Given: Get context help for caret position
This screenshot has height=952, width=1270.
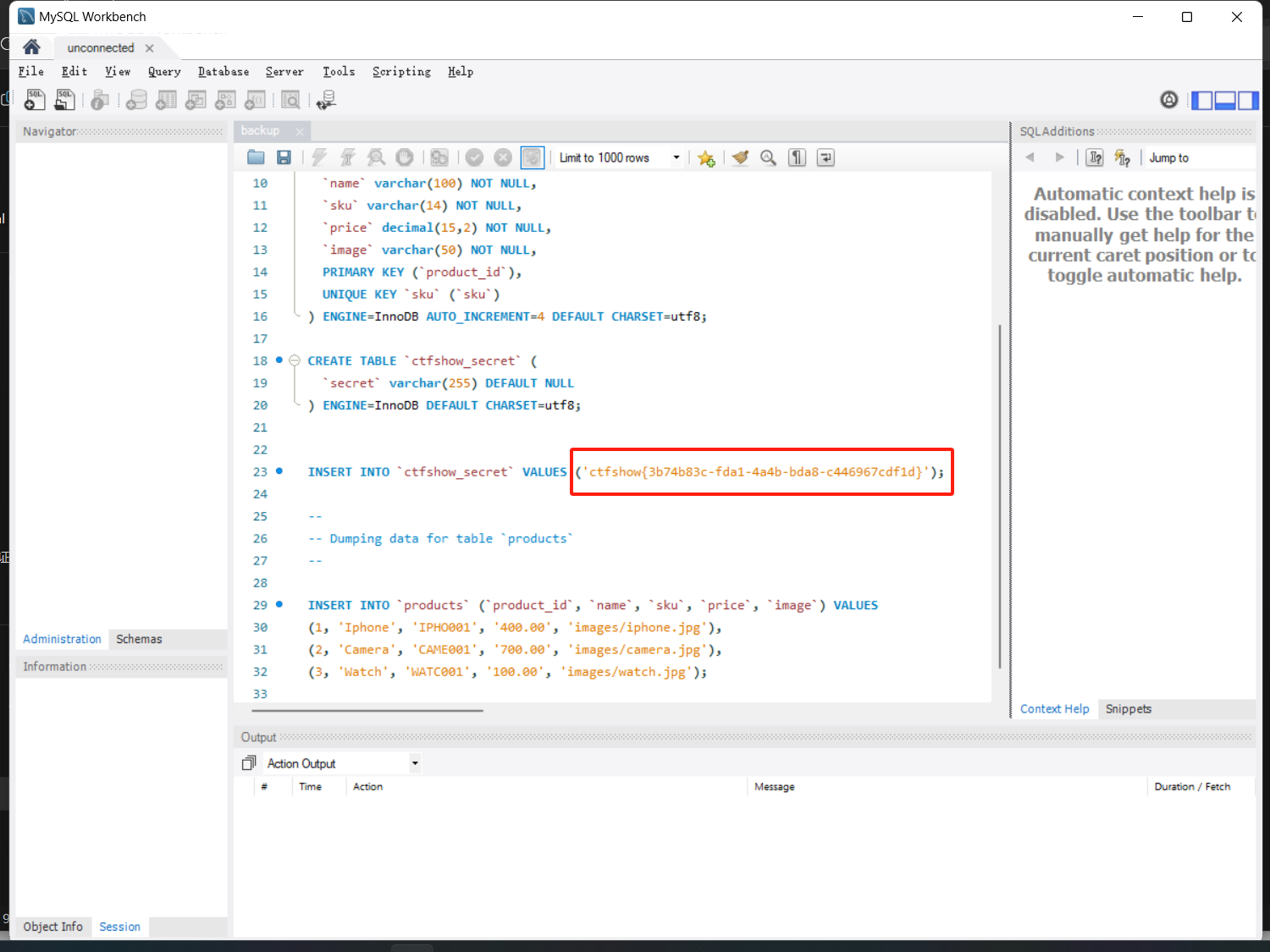Looking at the screenshot, I should coord(1095,157).
